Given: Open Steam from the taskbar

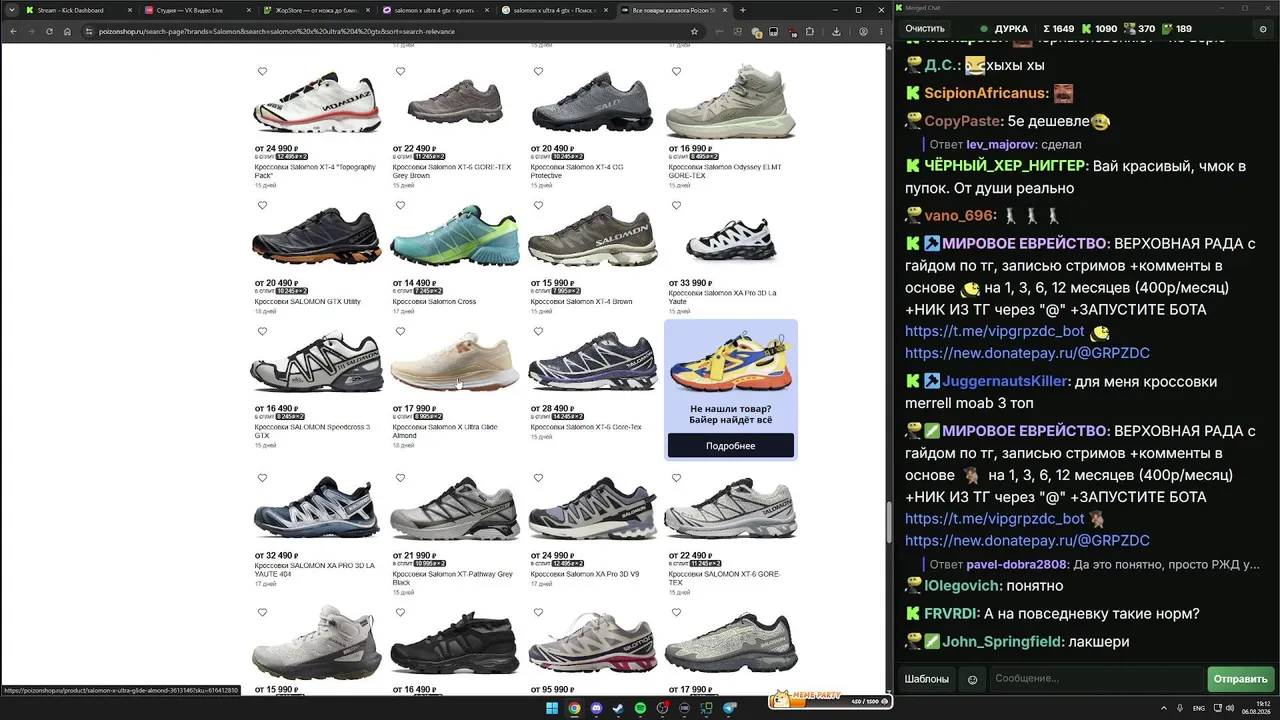Looking at the screenshot, I should pyautogui.click(x=619, y=708).
